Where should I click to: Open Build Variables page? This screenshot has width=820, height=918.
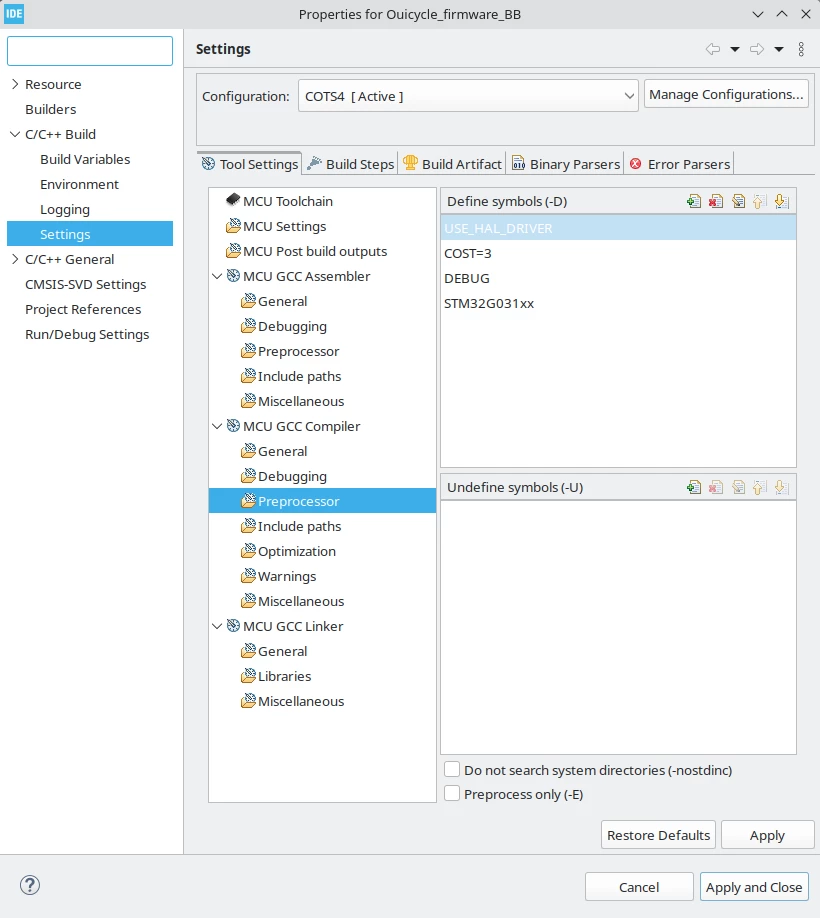click(85, 159)
